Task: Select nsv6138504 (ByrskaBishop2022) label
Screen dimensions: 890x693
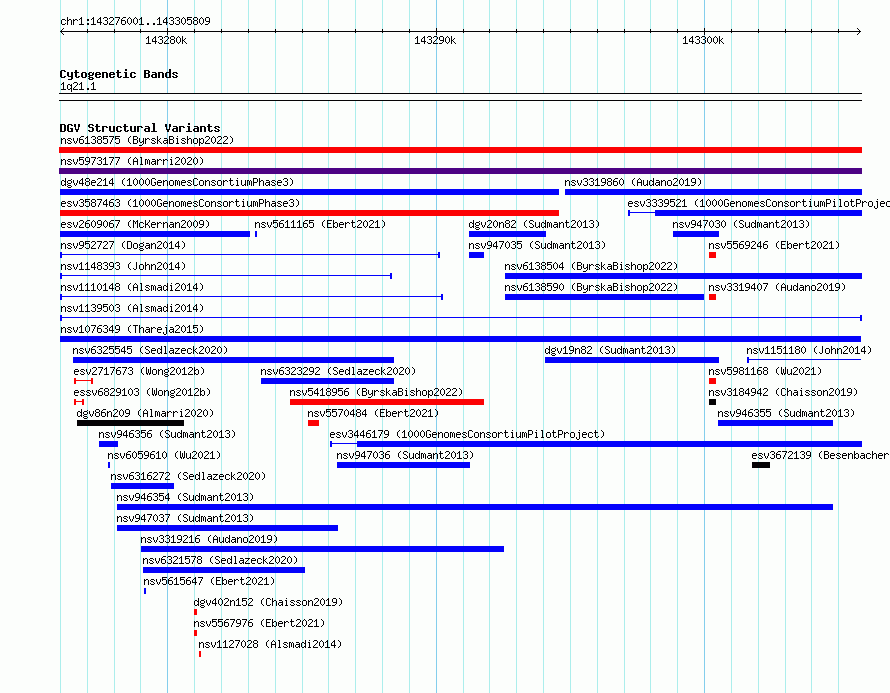Action: coord(591,266)
